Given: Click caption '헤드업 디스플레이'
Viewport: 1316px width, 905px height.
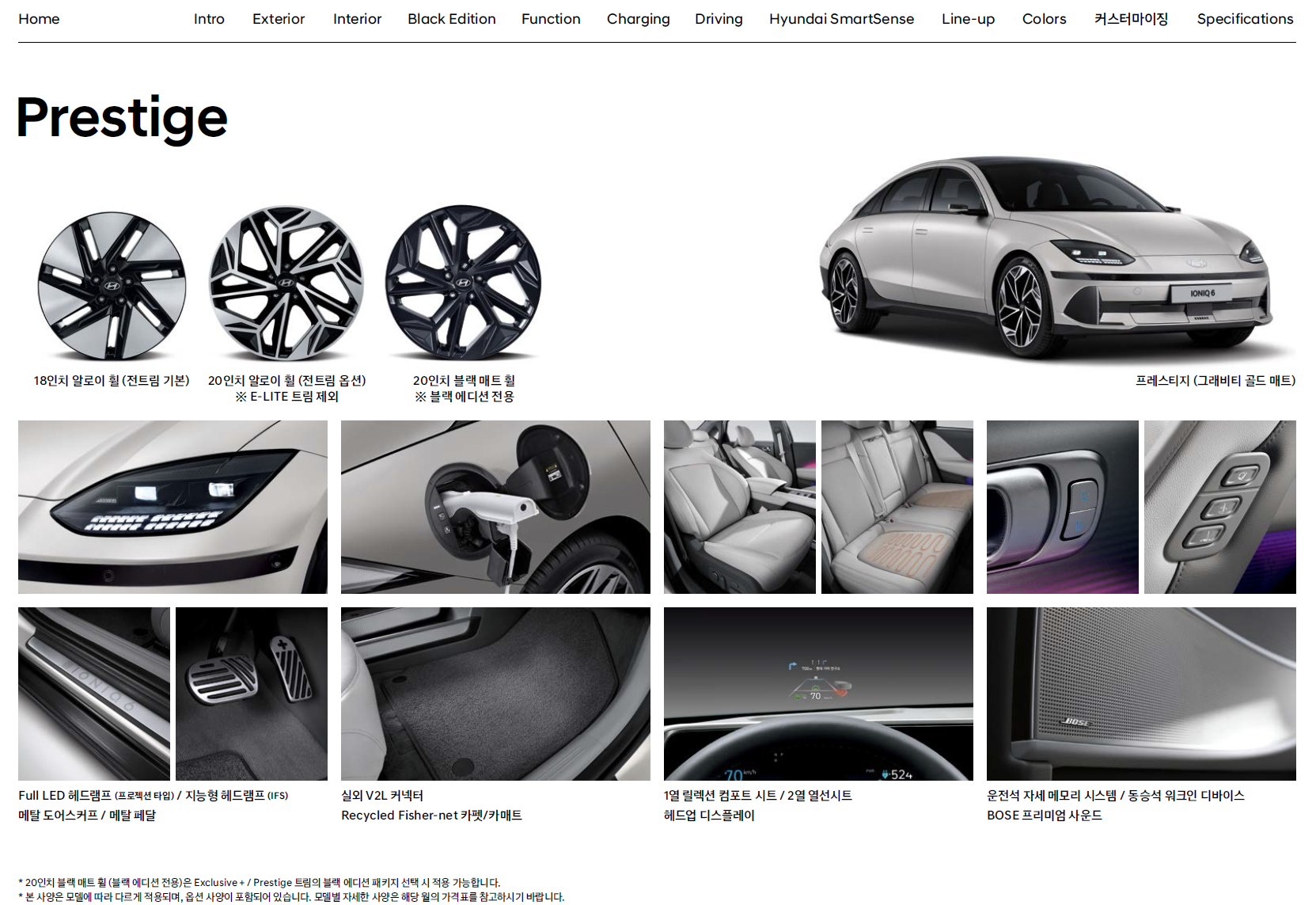Looking at the screenshot, I should (x=709, y=816).
